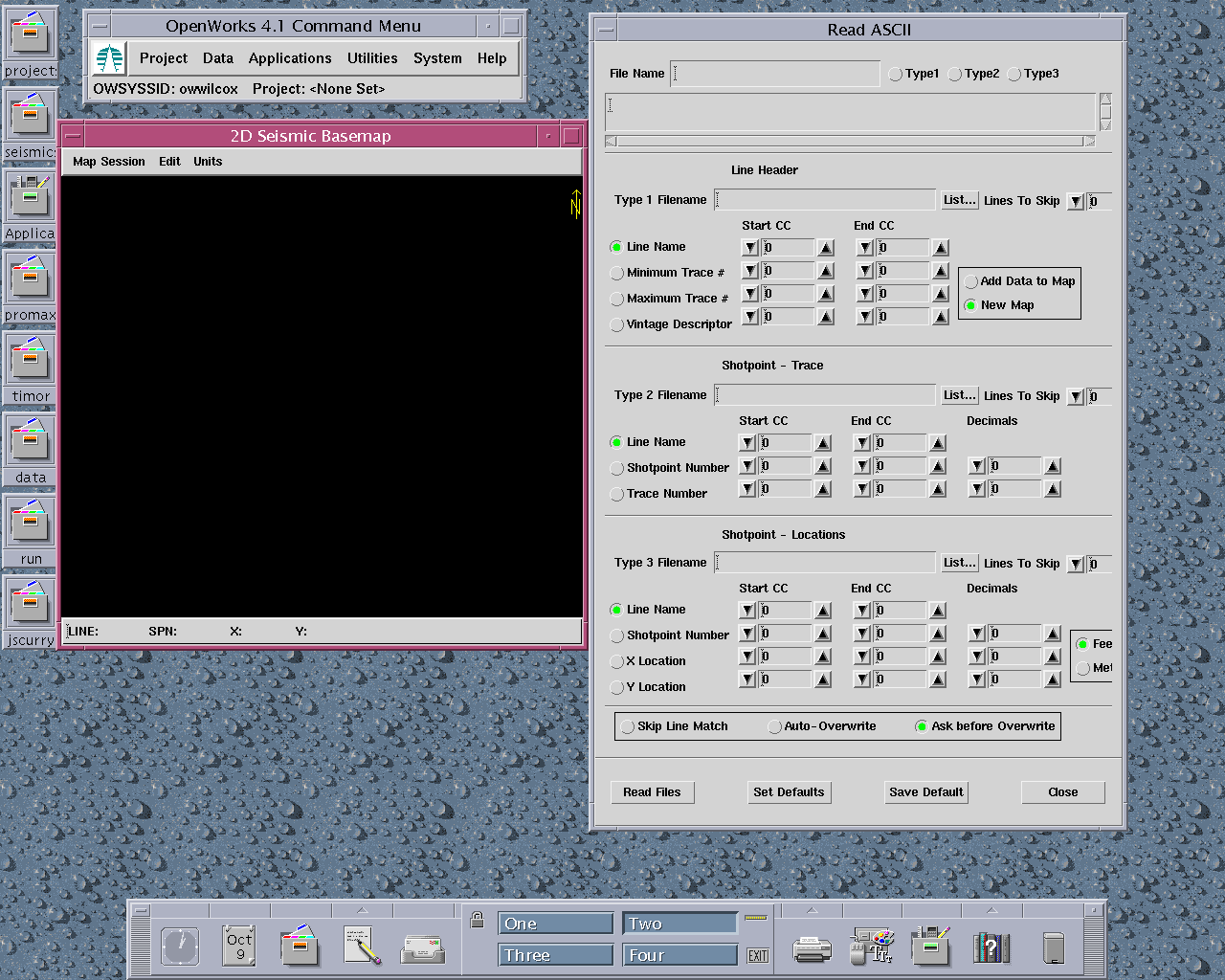Open the Utilities menu
Image resolution: width=1225 pixels, height=980 pixels.
coord(372,58)
